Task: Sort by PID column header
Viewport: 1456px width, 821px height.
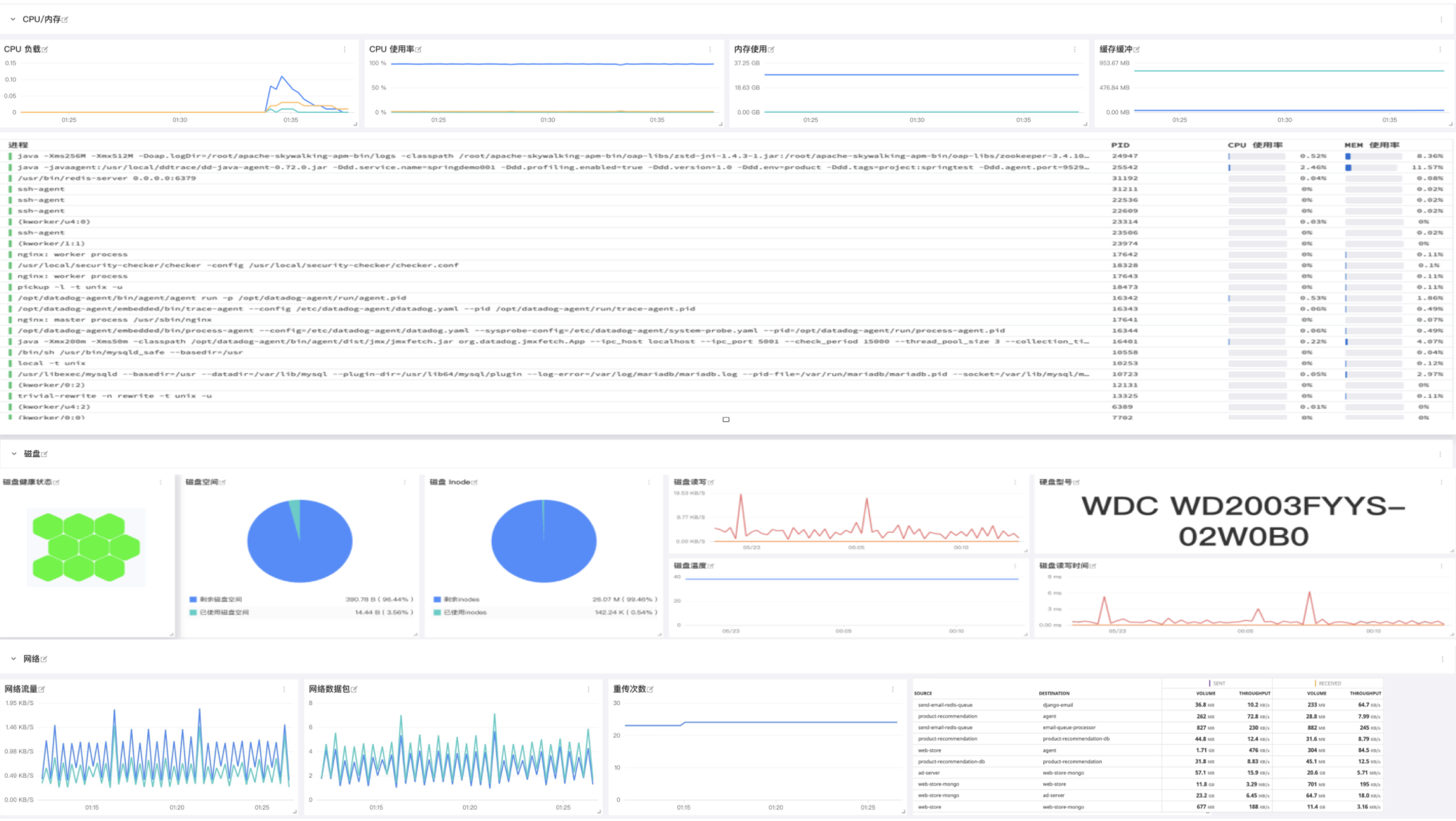Action: click(x=1120, y=145)
